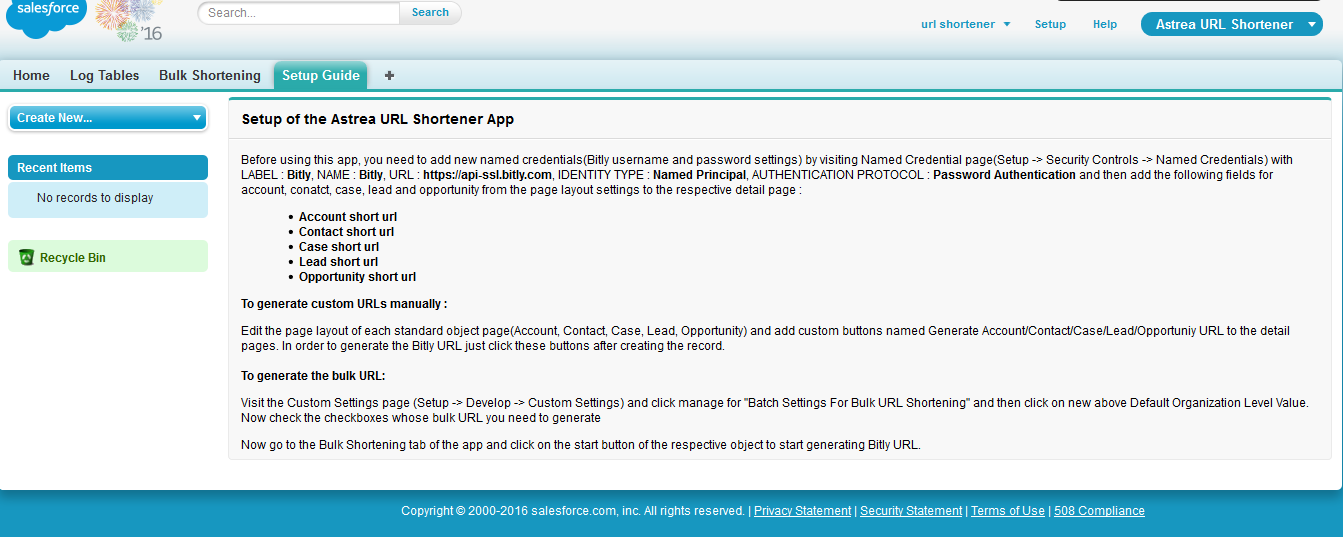1343x537 pixels.
Task: Click the Security Statement footer link
Action: pyautogui.click(x=910, y=511)
